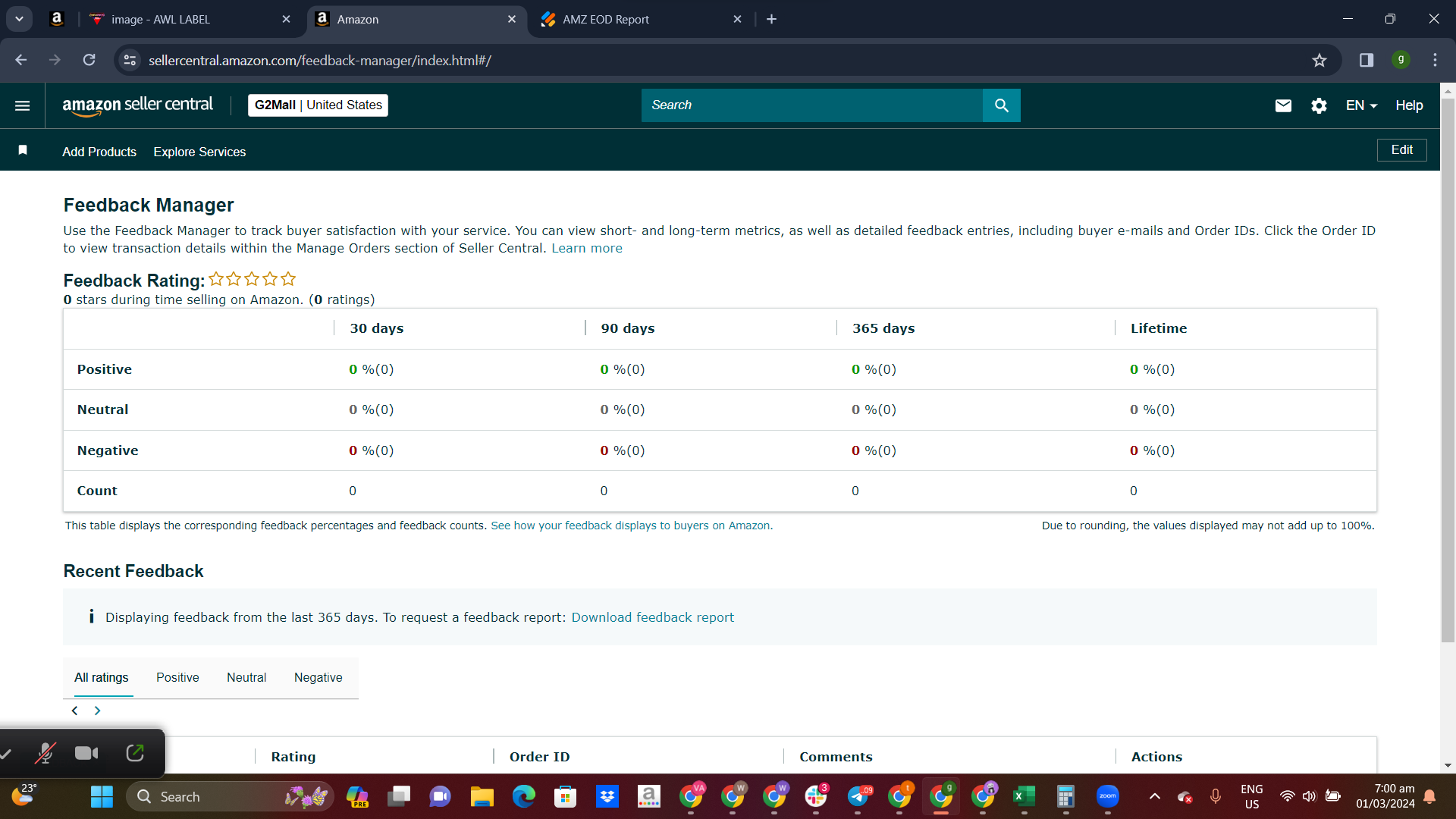Switch to the image - AWL LABEL tab

click(190, 20)
